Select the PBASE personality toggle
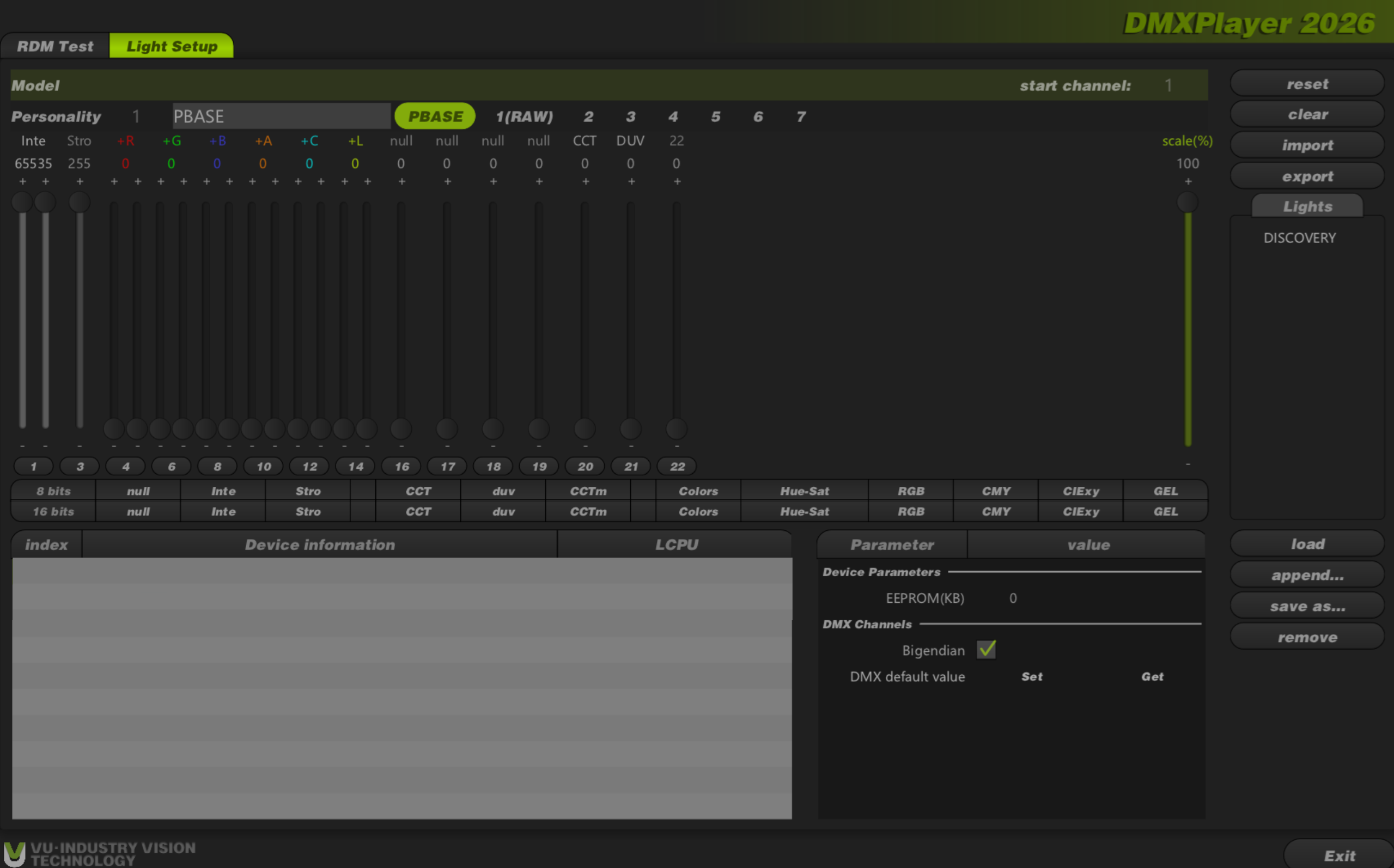1394x868 pixels. point(435,117)
